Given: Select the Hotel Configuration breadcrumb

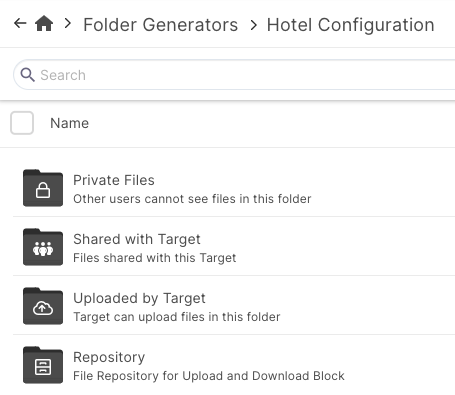Looking at the screenshot, I should (x=351, y=25).
